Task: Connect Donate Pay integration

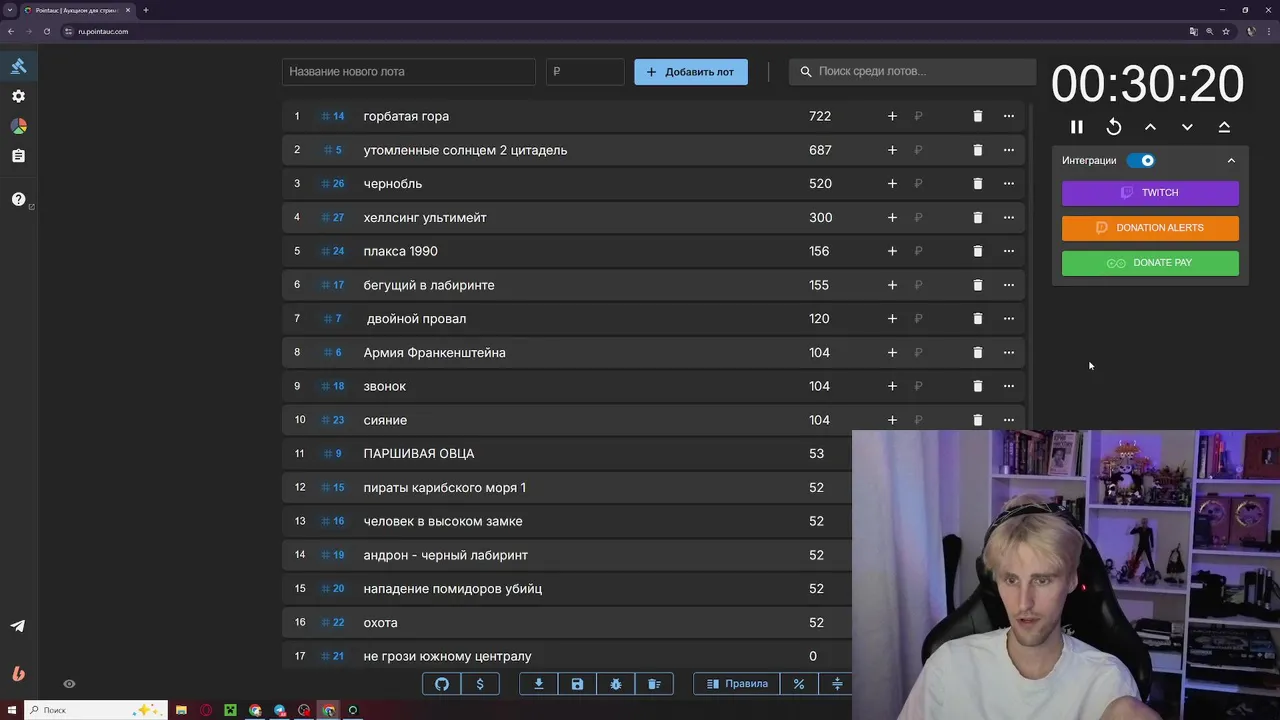Action: tap(1150, 262)
